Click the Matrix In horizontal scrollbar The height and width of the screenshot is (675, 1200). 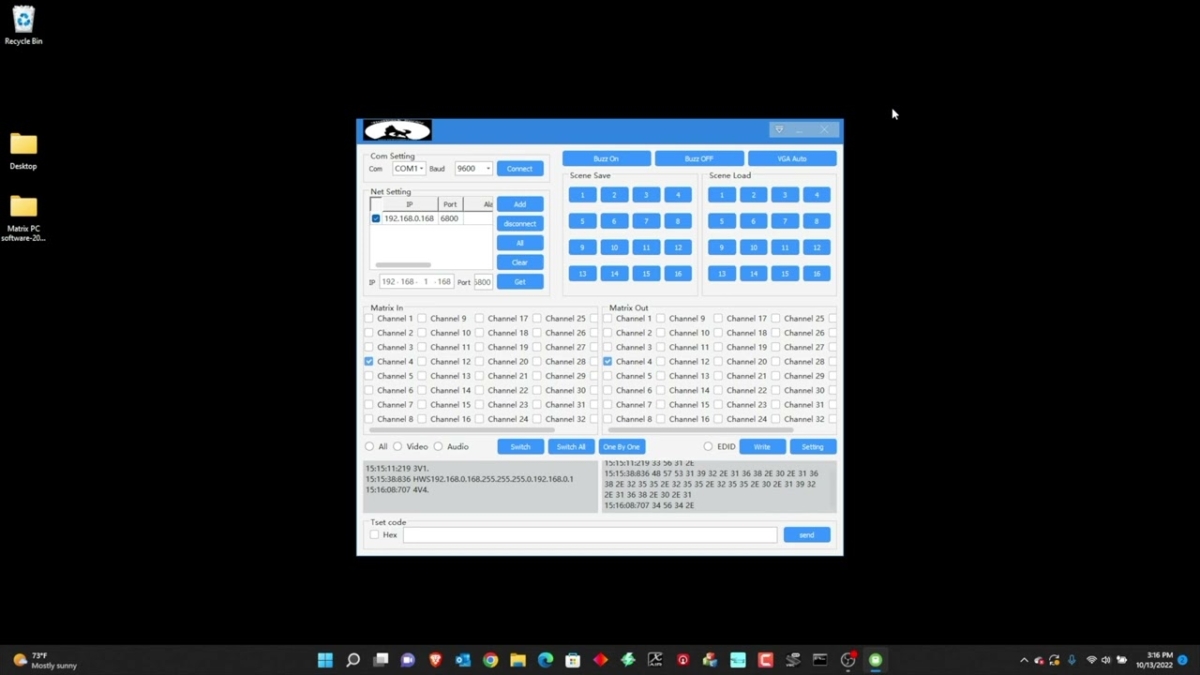coord(462,430)
